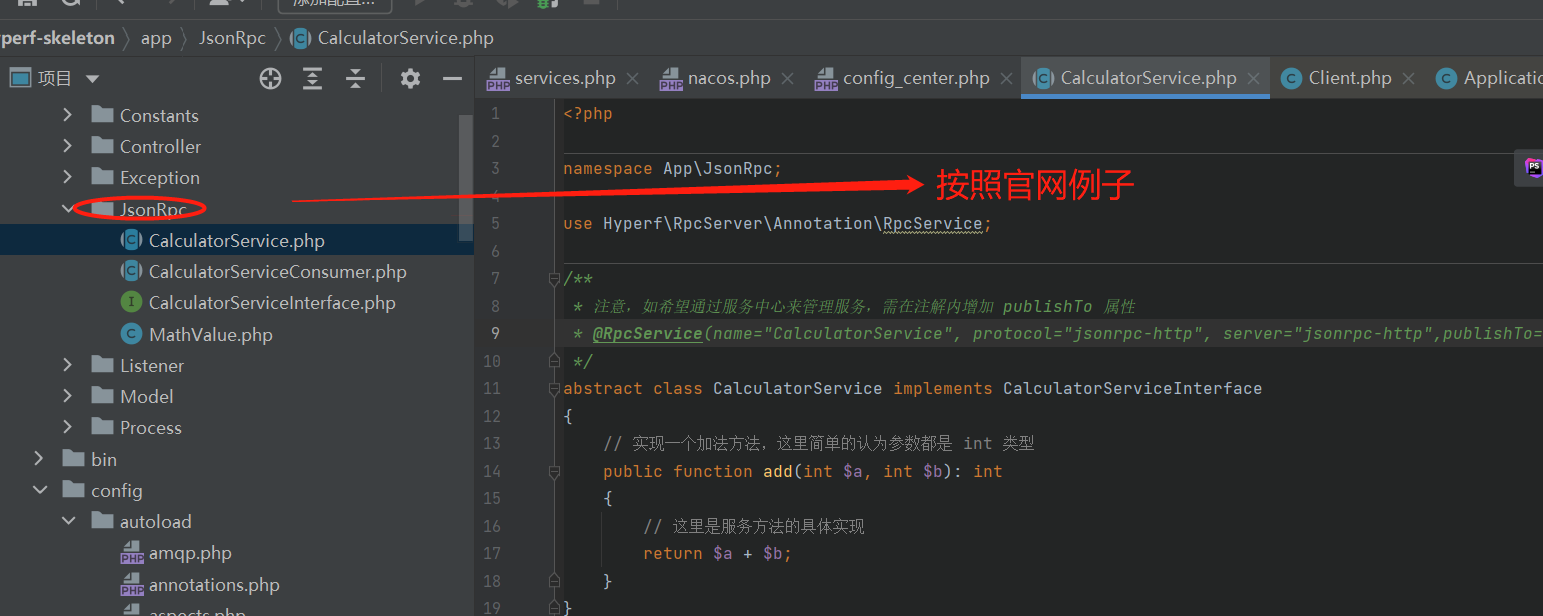Click the namespace App\JsonRpc line

[x=673, y=168]
